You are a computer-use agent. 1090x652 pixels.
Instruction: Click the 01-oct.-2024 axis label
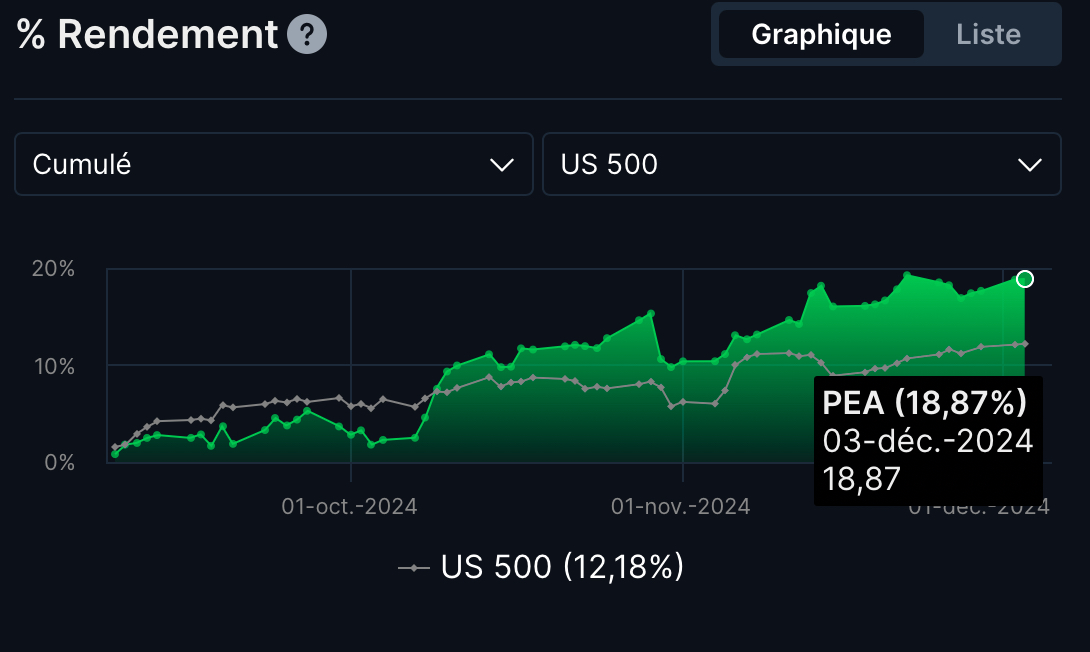(349, 506)
